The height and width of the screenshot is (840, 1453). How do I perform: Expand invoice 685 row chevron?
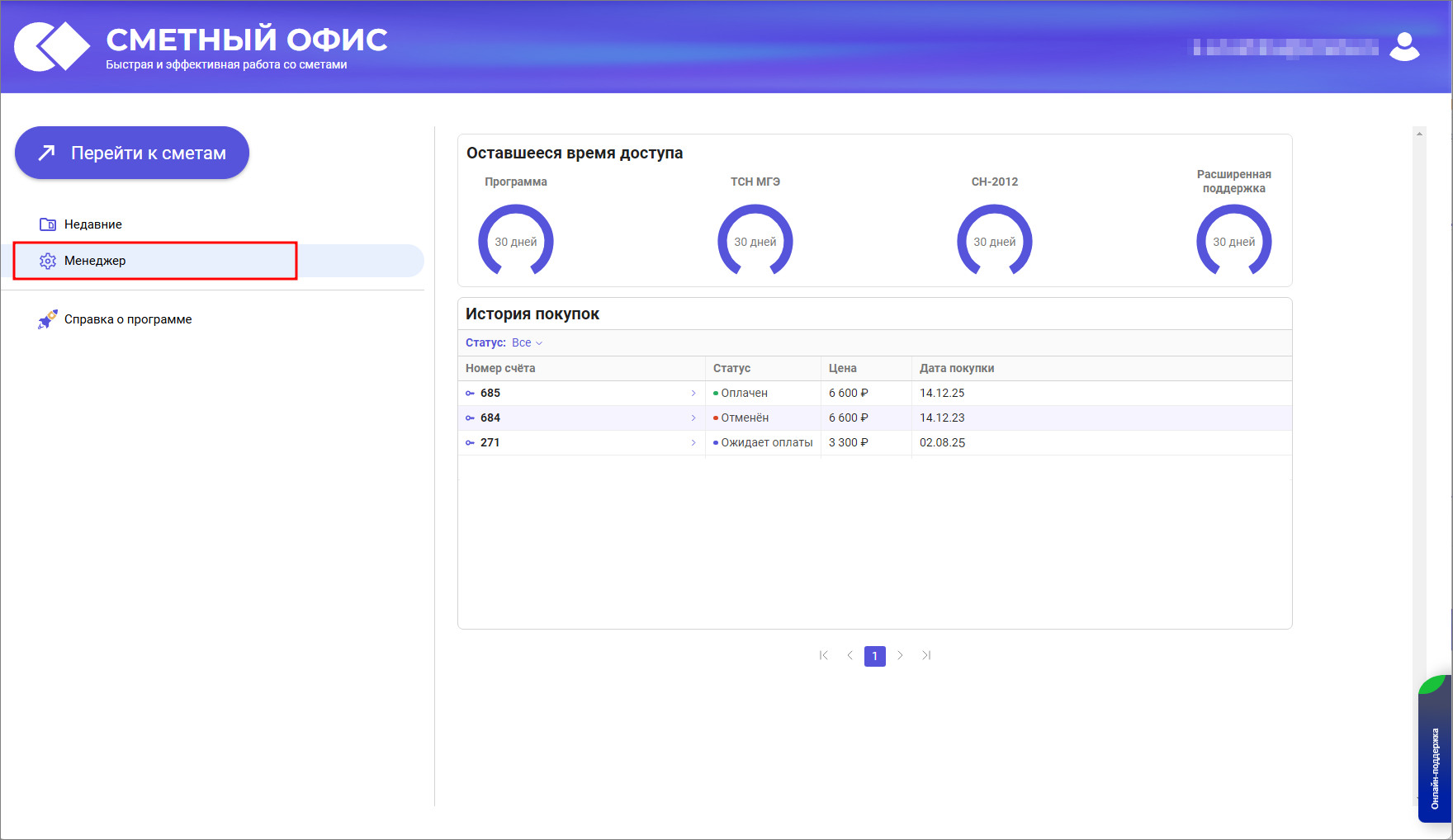coord(693,394)
